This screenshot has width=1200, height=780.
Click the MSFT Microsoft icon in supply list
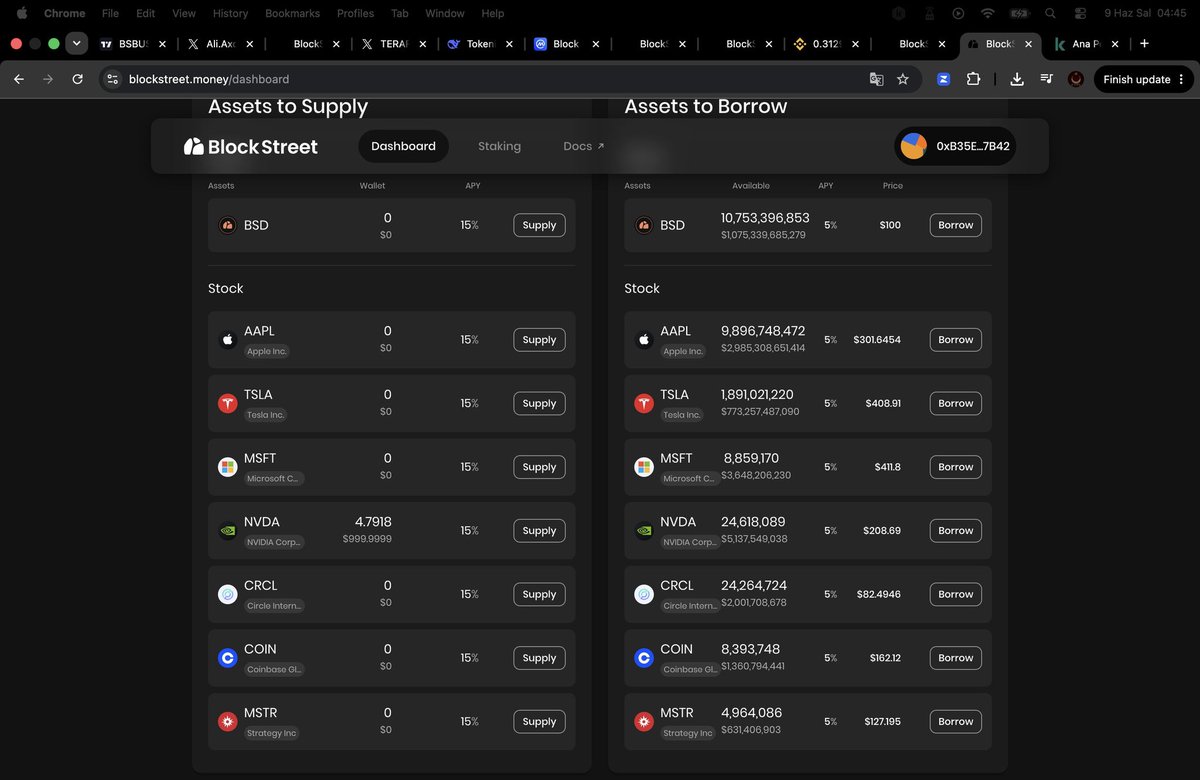point(227,467)
